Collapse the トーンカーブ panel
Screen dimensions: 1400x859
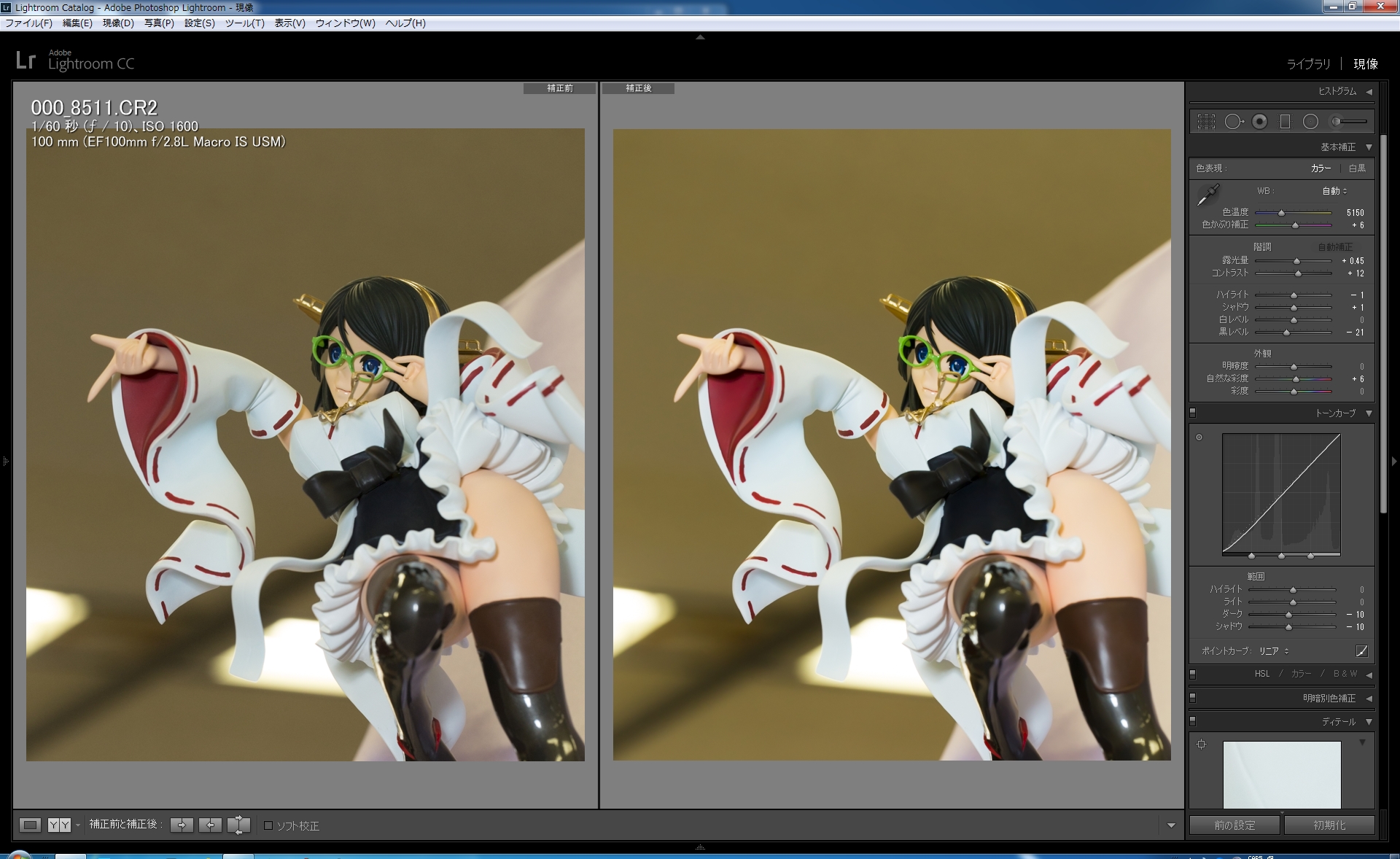(x=1369, y=413)
